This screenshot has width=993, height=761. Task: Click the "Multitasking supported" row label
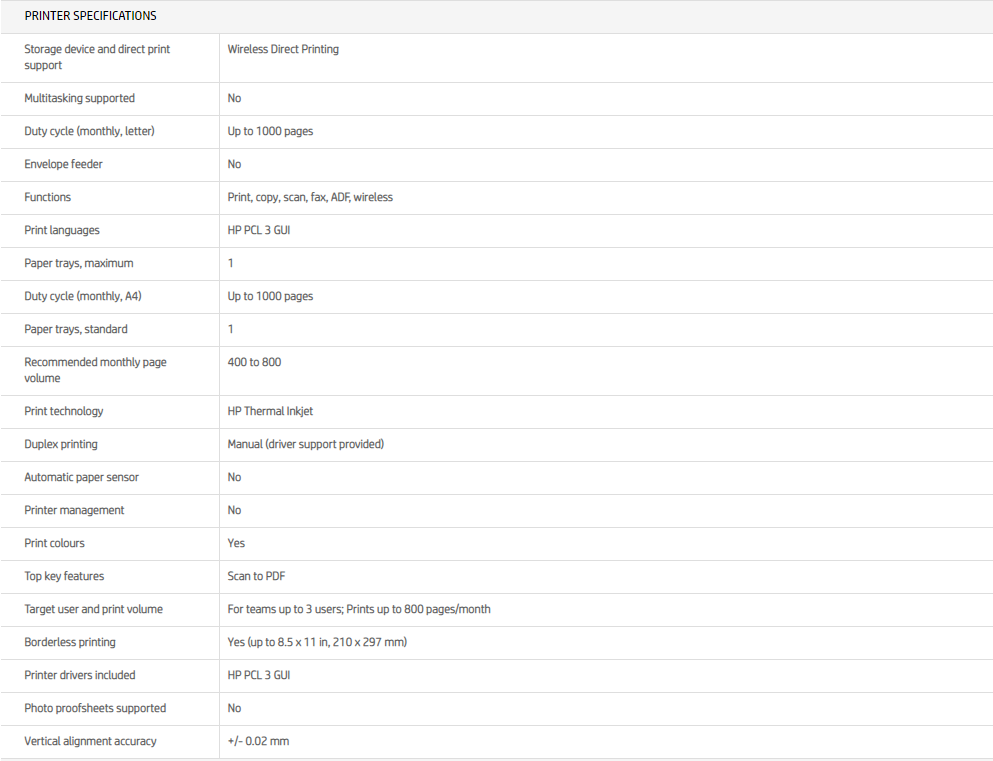(x=79, y=98)
